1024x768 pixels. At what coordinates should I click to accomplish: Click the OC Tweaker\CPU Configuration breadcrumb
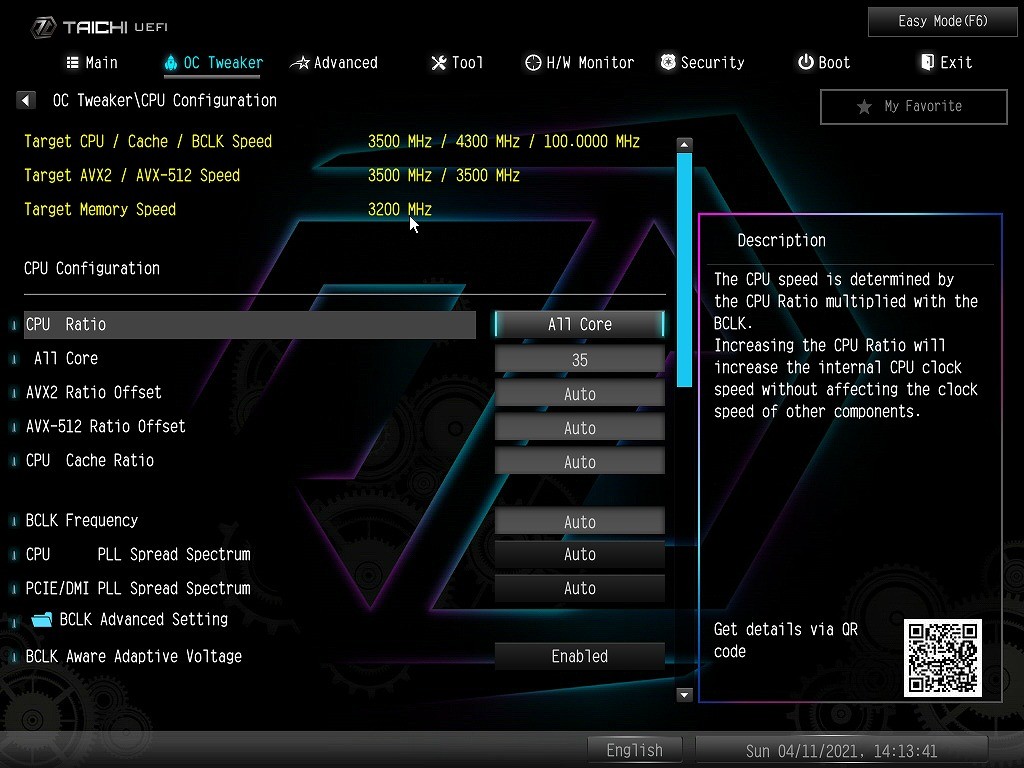(165, 101)
